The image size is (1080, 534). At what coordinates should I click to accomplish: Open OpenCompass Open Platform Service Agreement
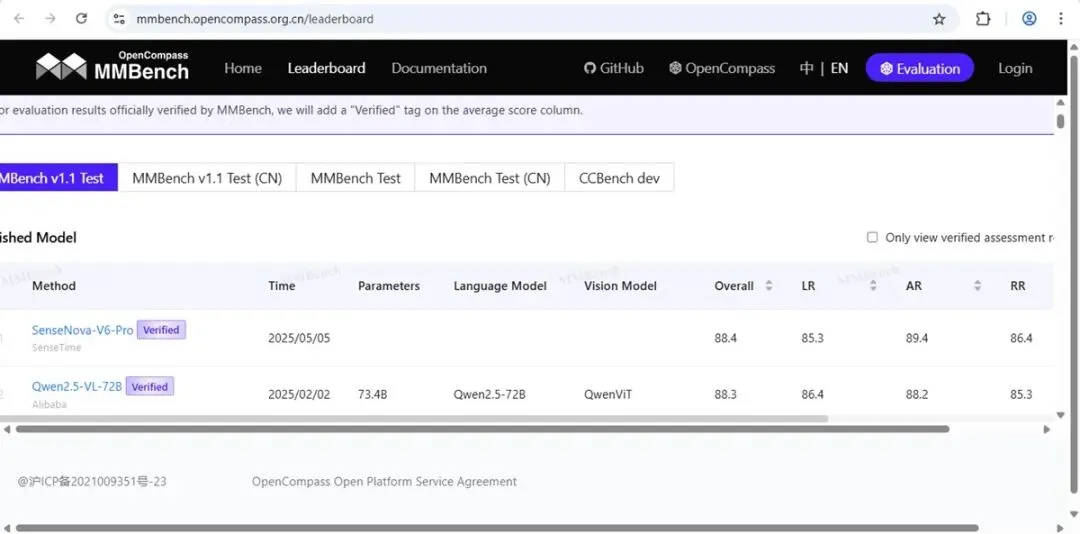click(384, 482)
